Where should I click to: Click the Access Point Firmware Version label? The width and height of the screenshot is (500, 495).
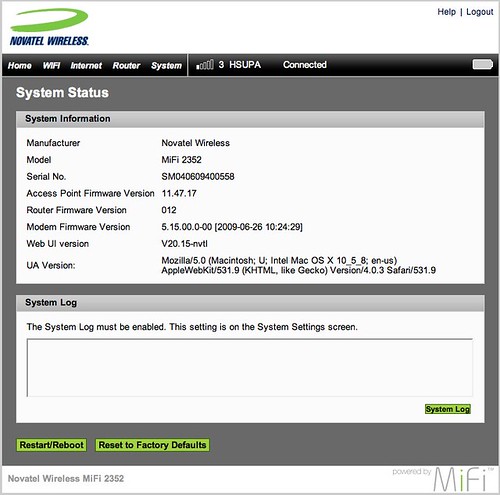click(x=90, y=193)
